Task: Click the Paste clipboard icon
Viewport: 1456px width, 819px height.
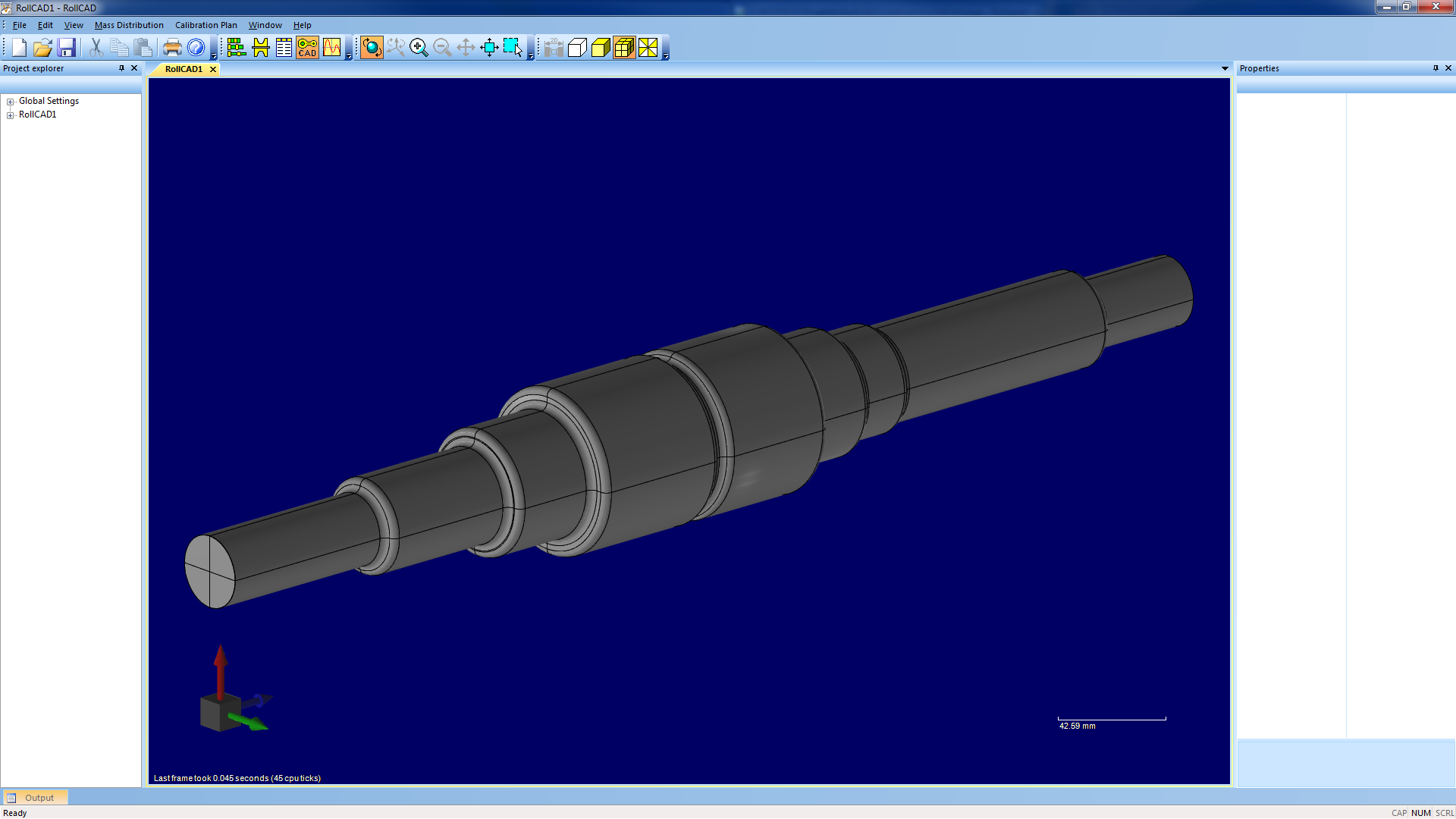Action: 143,48
